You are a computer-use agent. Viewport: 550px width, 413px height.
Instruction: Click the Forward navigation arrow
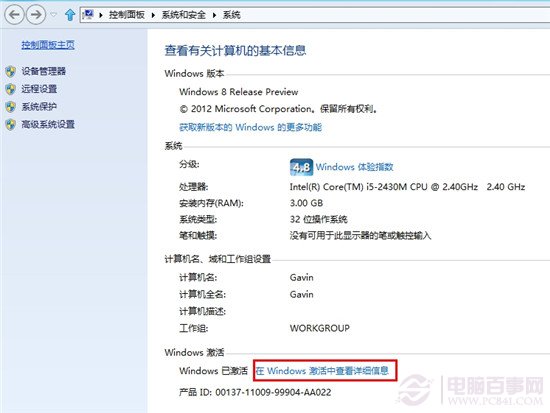point(36,15)
